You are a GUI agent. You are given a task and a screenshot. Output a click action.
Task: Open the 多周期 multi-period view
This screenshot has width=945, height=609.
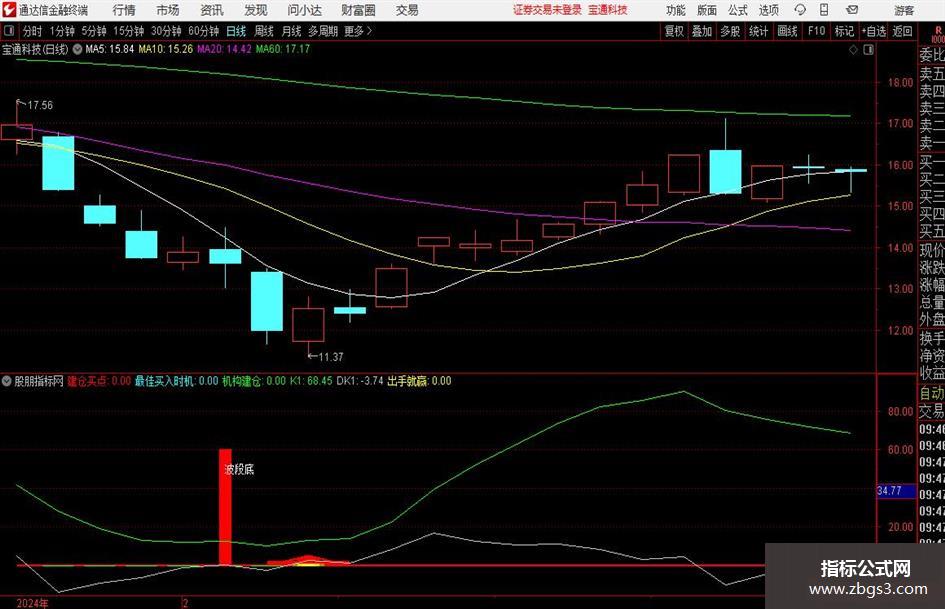click(x=322, y=31)
